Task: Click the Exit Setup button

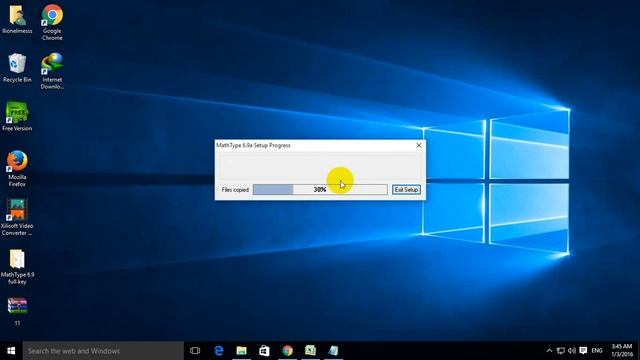Action: coord(406,190)
